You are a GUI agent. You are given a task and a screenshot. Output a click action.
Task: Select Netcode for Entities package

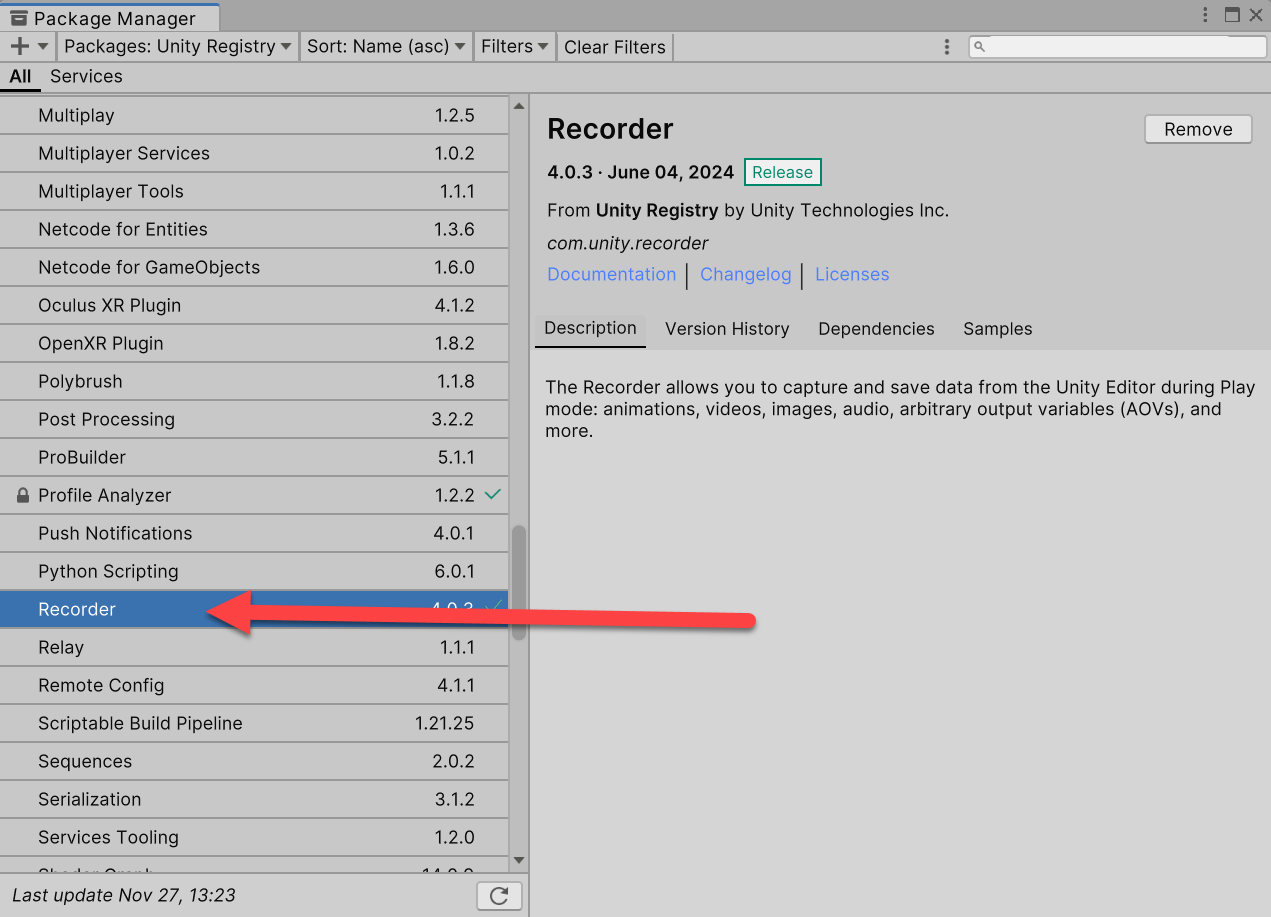pyautogui.click(x=254, y=229)
